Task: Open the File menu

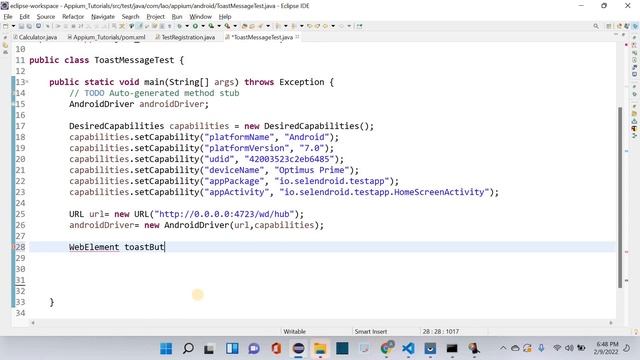Action: (x=8, y=16)
